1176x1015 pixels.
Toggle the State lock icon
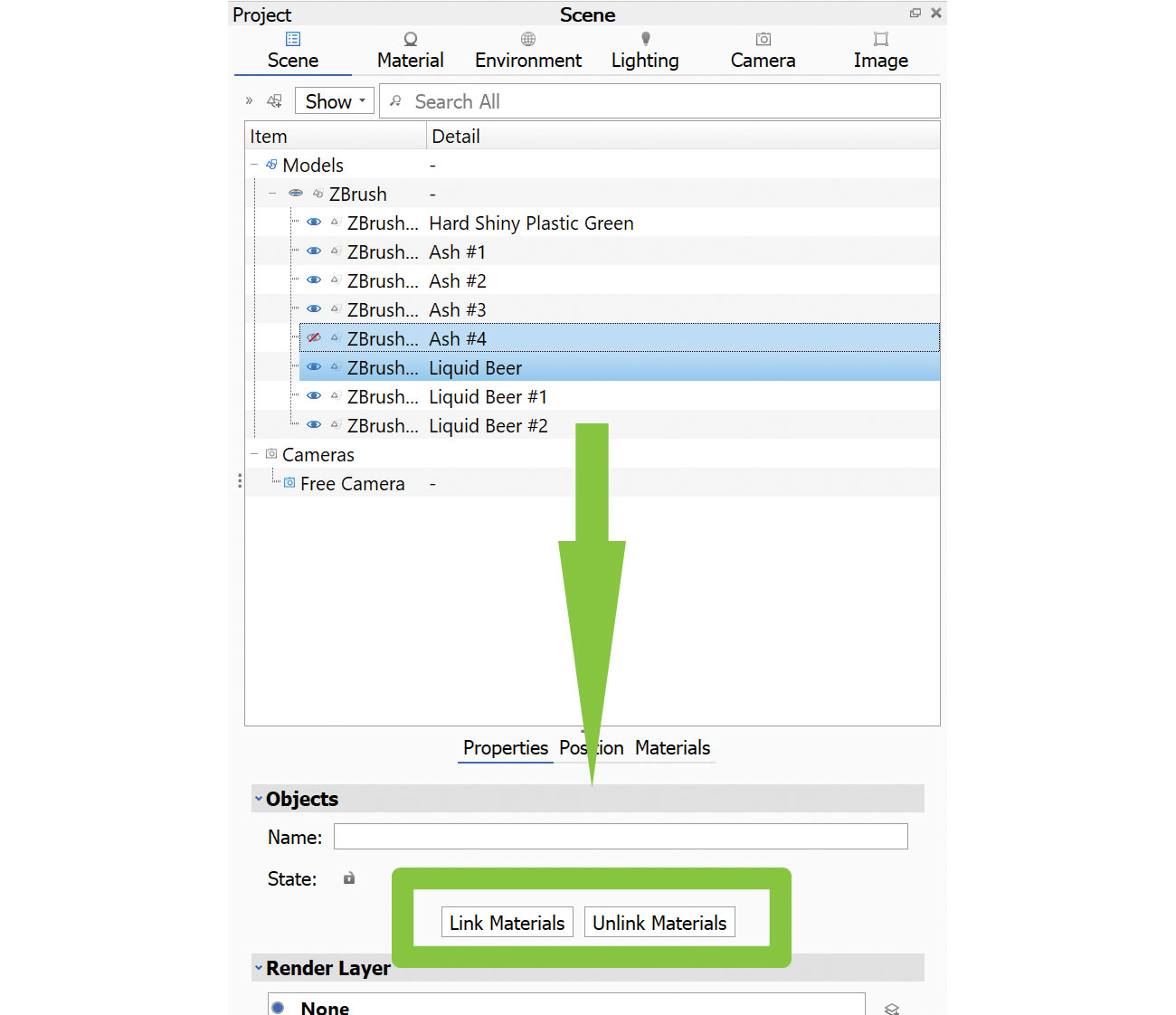coord(349,878)
